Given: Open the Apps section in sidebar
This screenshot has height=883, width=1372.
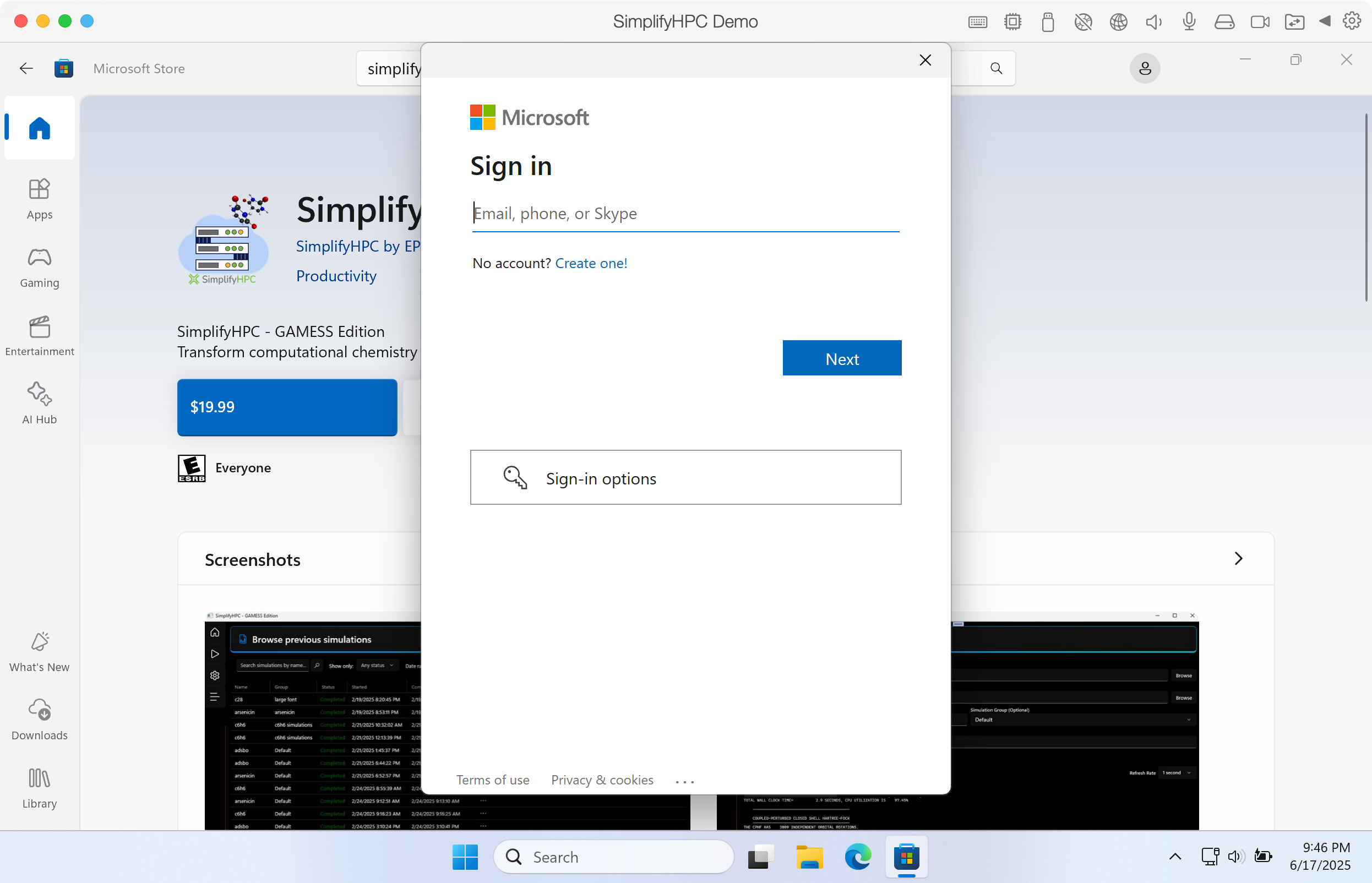Looking at the screenshot, I should pos(39,198).
